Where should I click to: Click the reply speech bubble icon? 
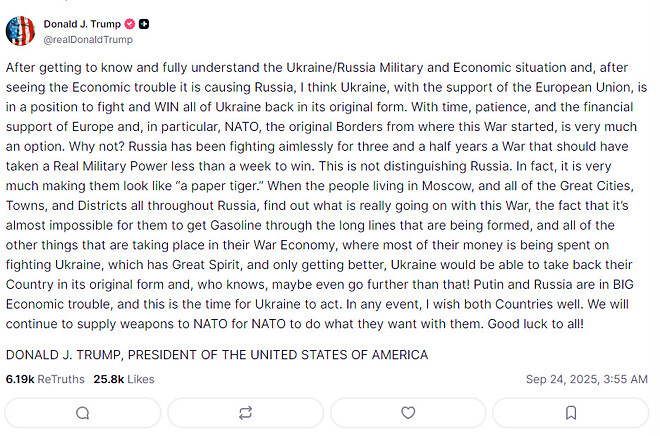coord(82,412)
